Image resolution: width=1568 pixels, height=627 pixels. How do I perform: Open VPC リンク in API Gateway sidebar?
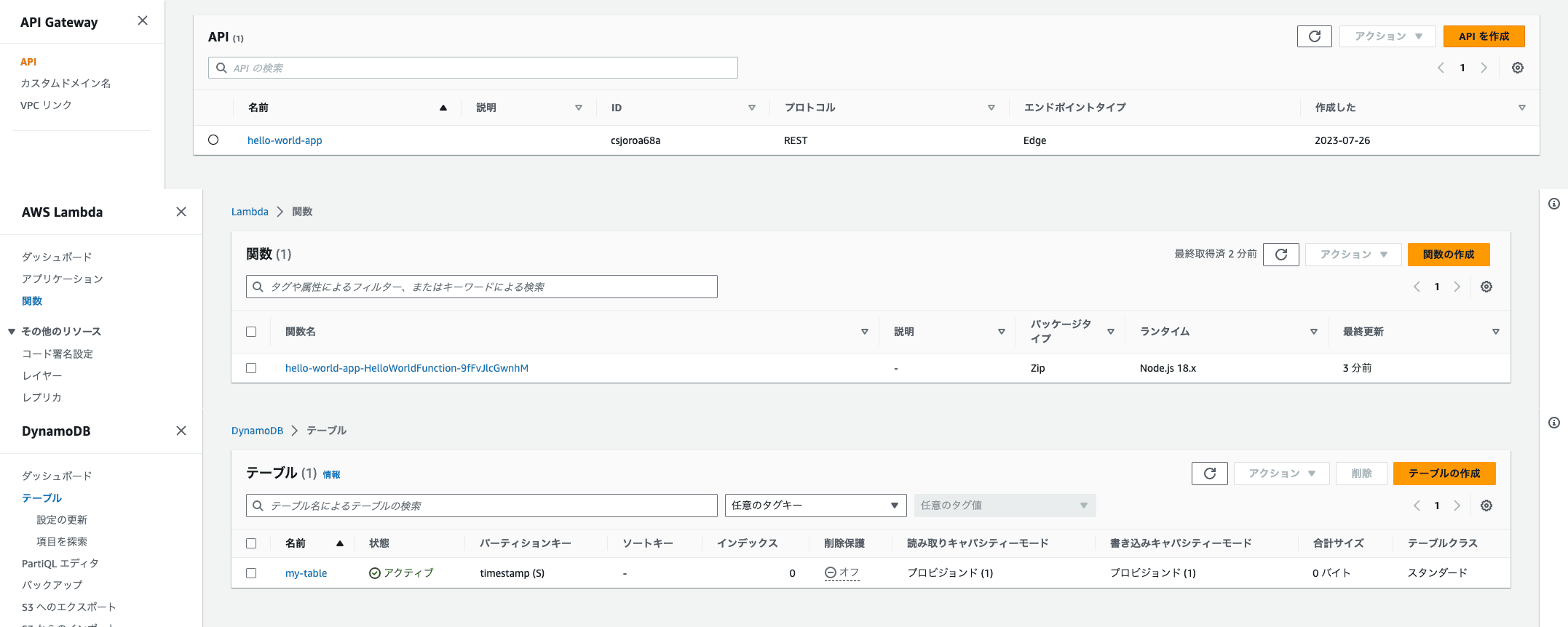click(x=46, y=105)
